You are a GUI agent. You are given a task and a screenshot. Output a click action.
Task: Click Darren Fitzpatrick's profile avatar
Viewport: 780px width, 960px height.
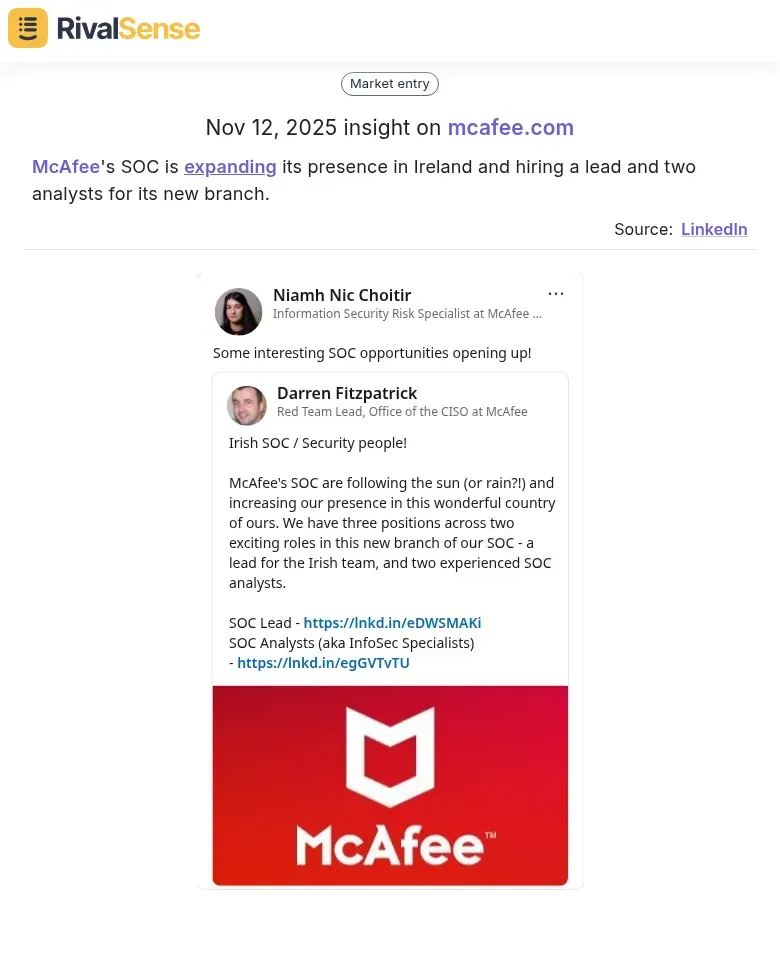[x=247, y=405]
